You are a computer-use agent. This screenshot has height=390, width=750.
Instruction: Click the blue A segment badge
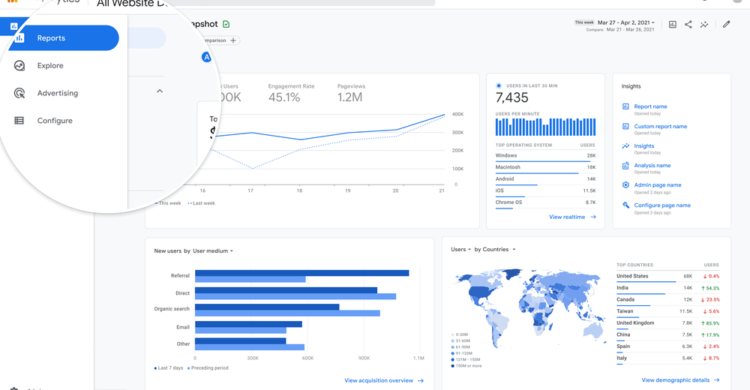pyautogui.click(x=206, y=57)
